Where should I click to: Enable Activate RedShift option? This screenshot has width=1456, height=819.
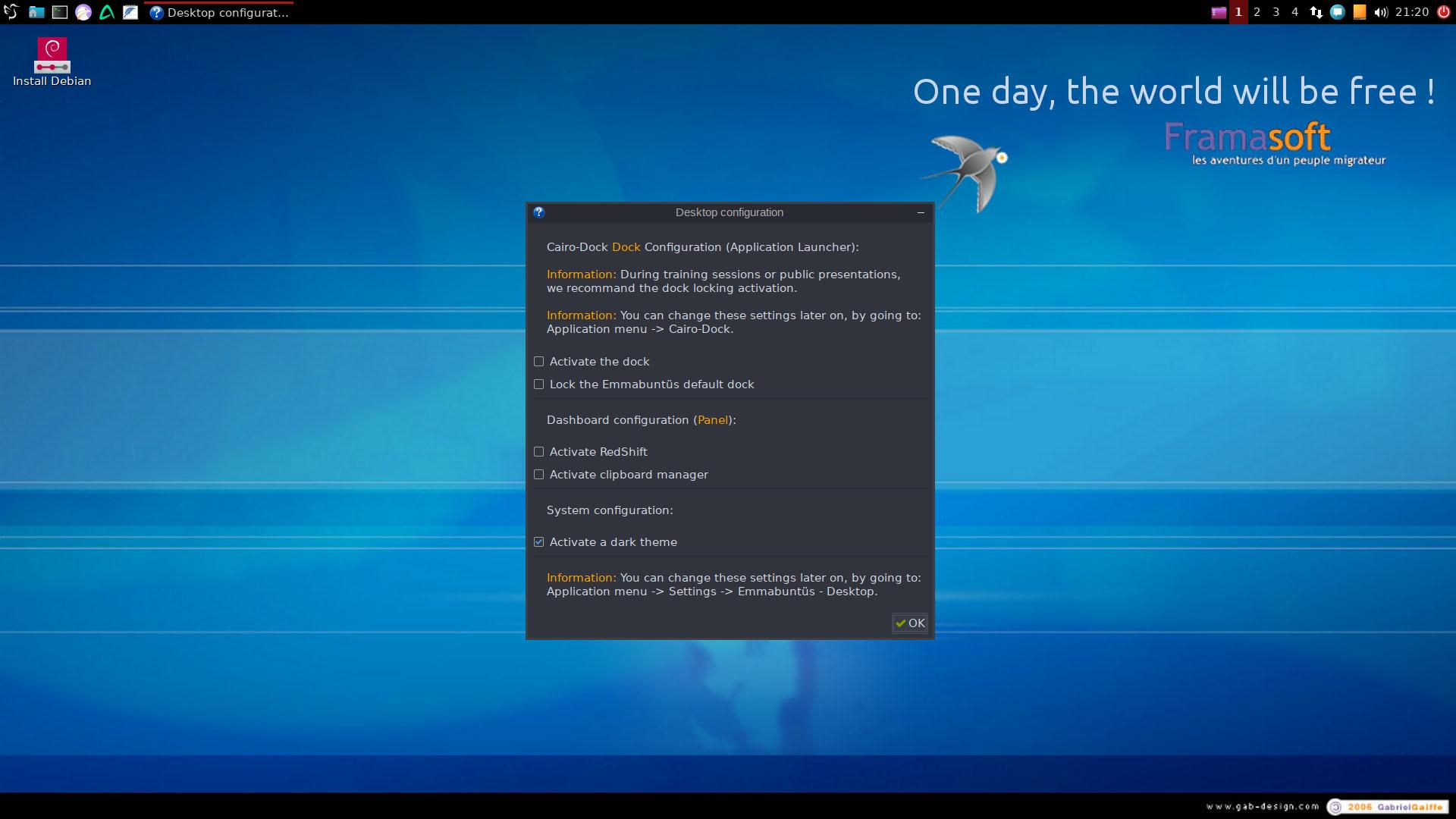tap(539, 452)
